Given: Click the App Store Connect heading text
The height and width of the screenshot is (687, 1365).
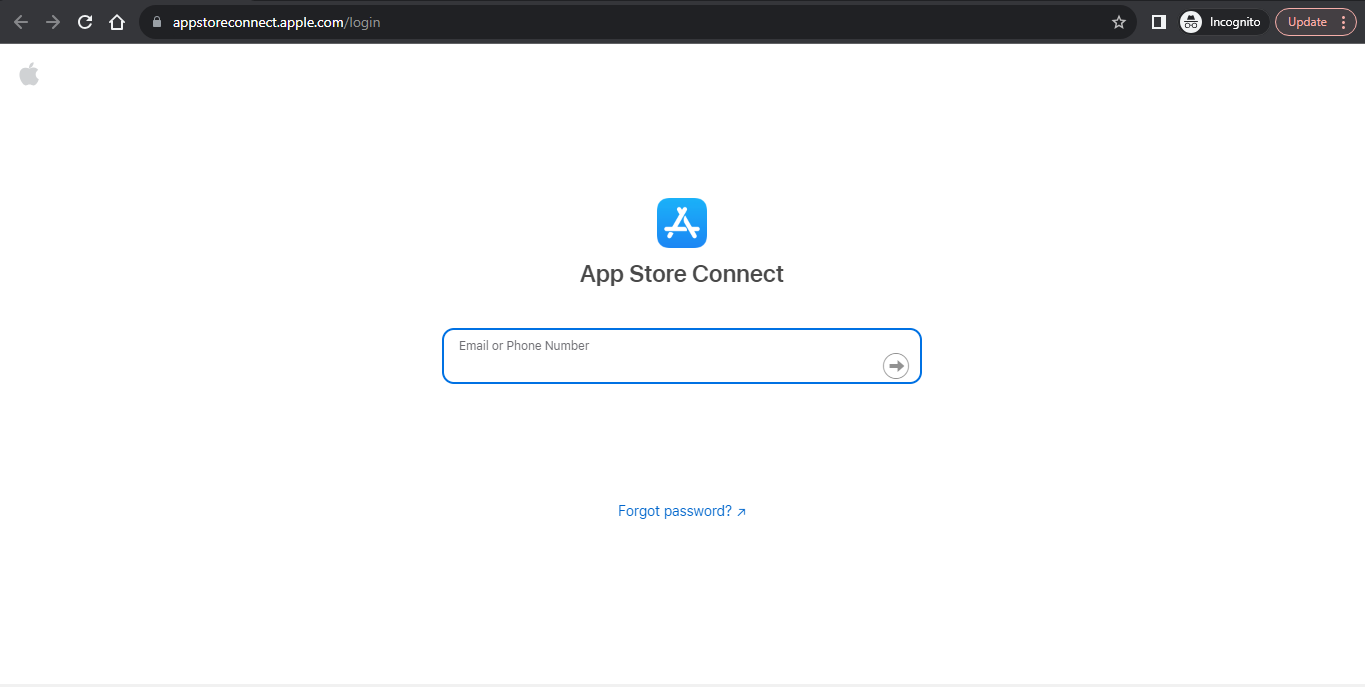Looking at the screenshot, I should (681, 273).
